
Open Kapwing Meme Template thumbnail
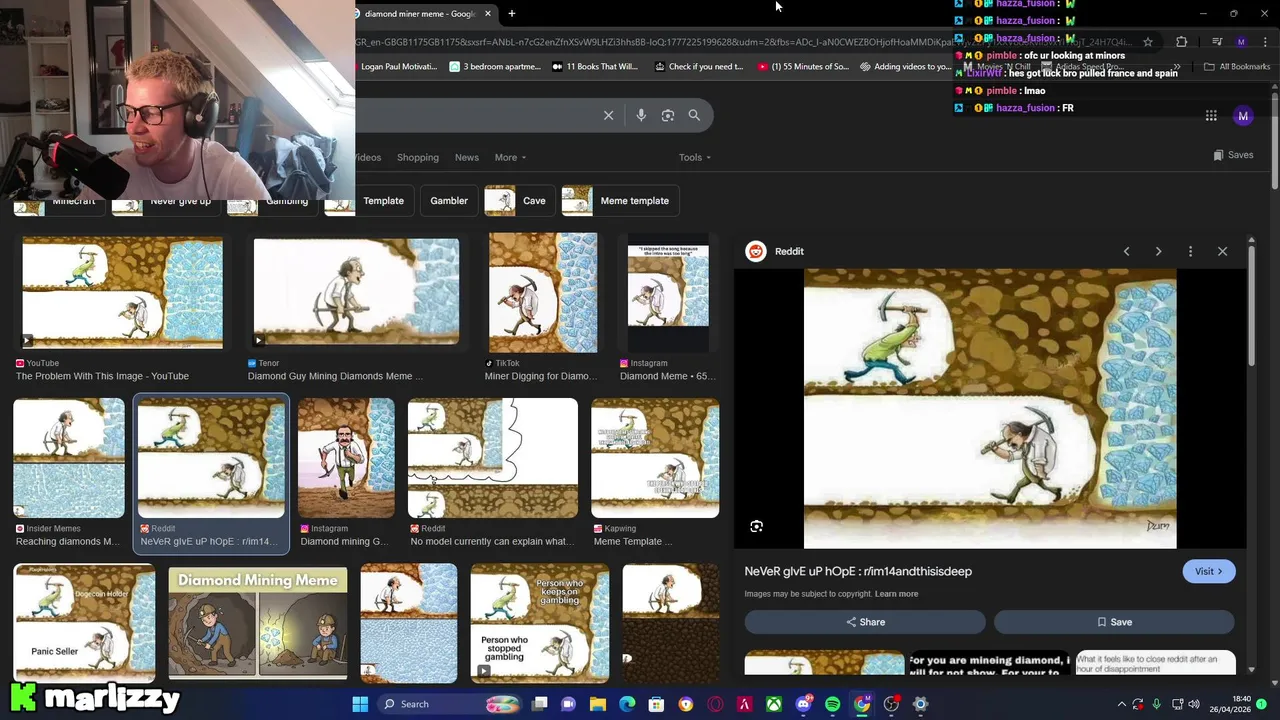click(655, 458)
